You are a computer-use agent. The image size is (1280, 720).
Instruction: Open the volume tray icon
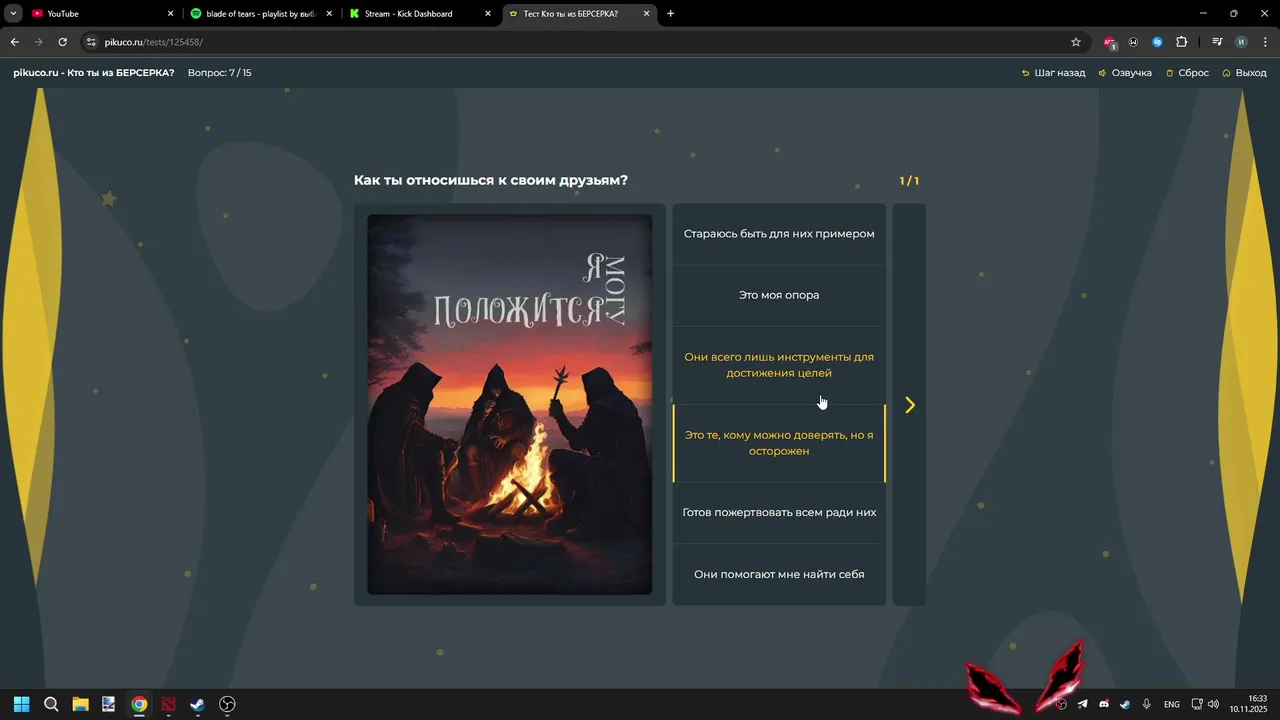(1213, 704)
